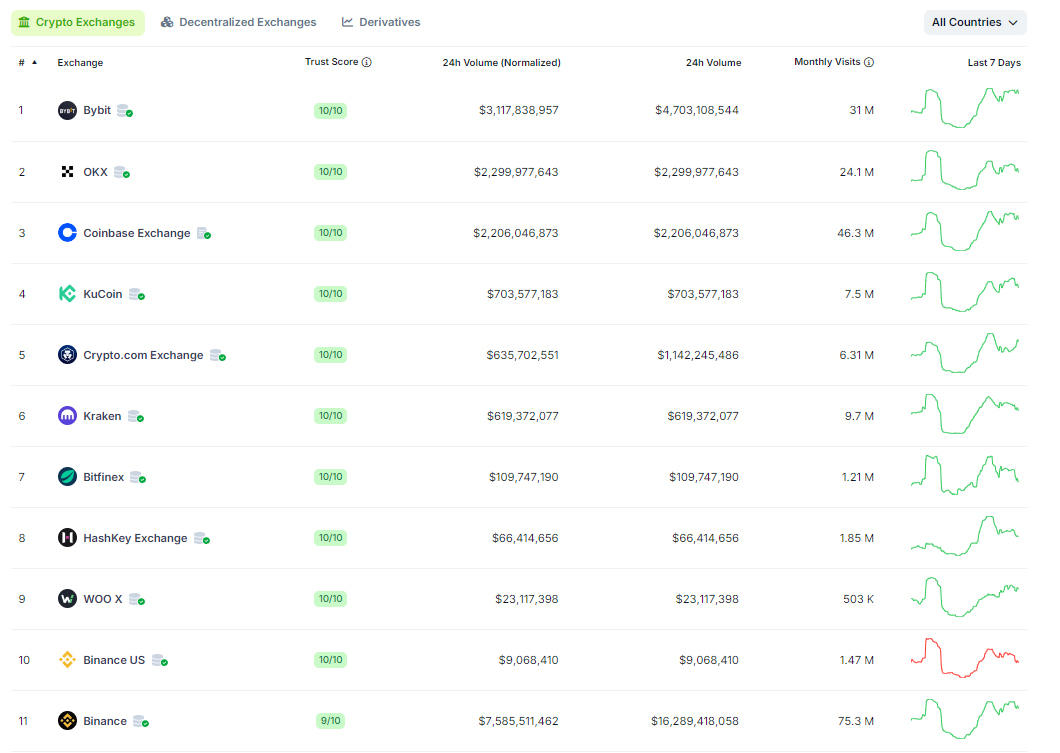Open the KuCoin exchange link
This screenshot has height=753, width=1060.
103,293
